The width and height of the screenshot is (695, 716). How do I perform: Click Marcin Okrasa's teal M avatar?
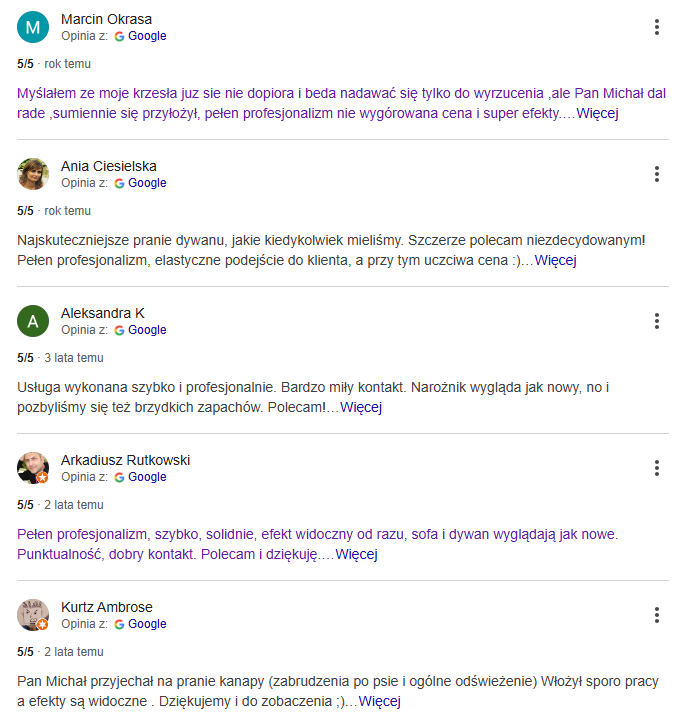click(33, 27)
